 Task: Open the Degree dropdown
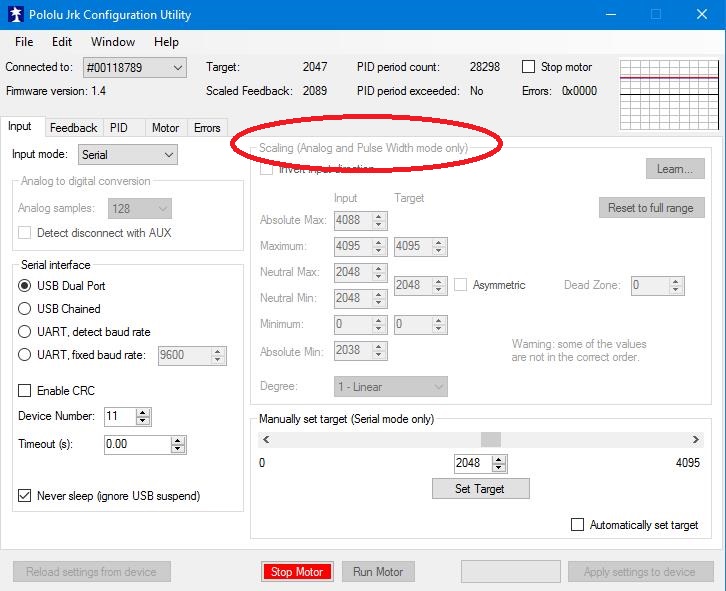[x=391, y=387]
